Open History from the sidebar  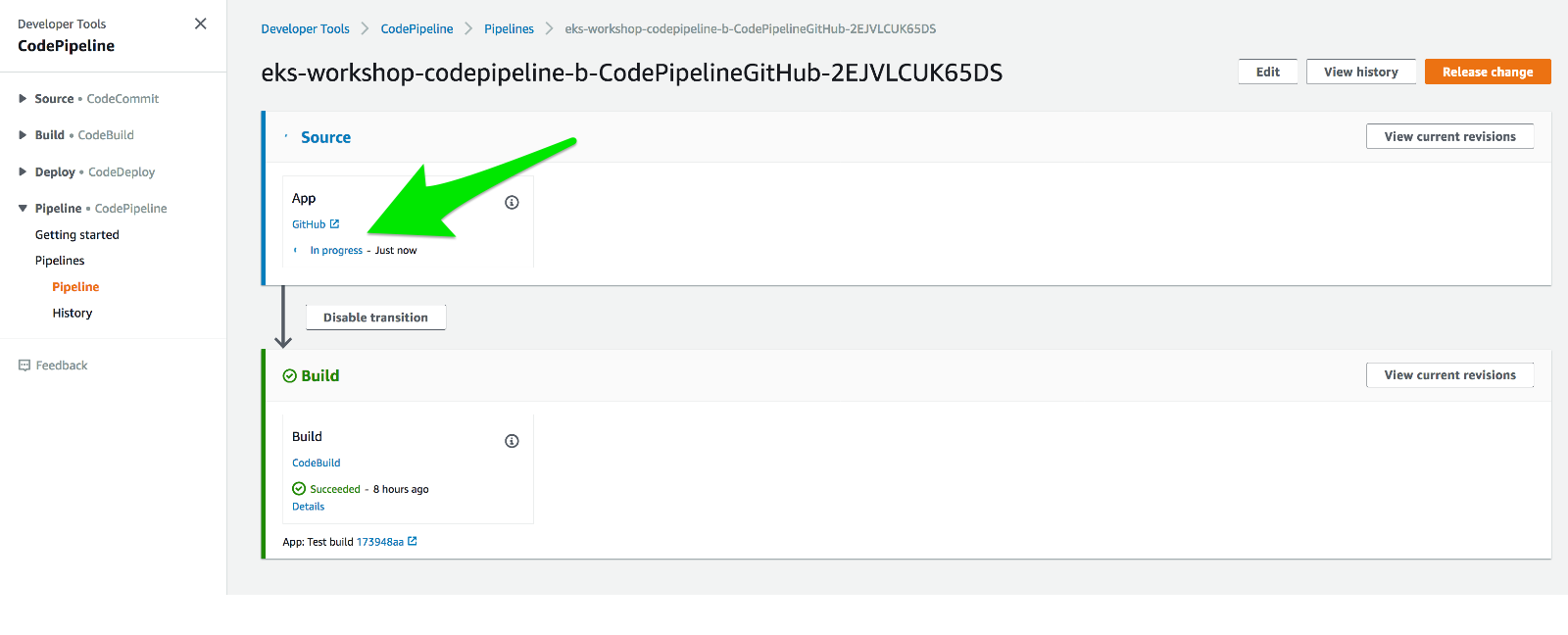point(72,313)
